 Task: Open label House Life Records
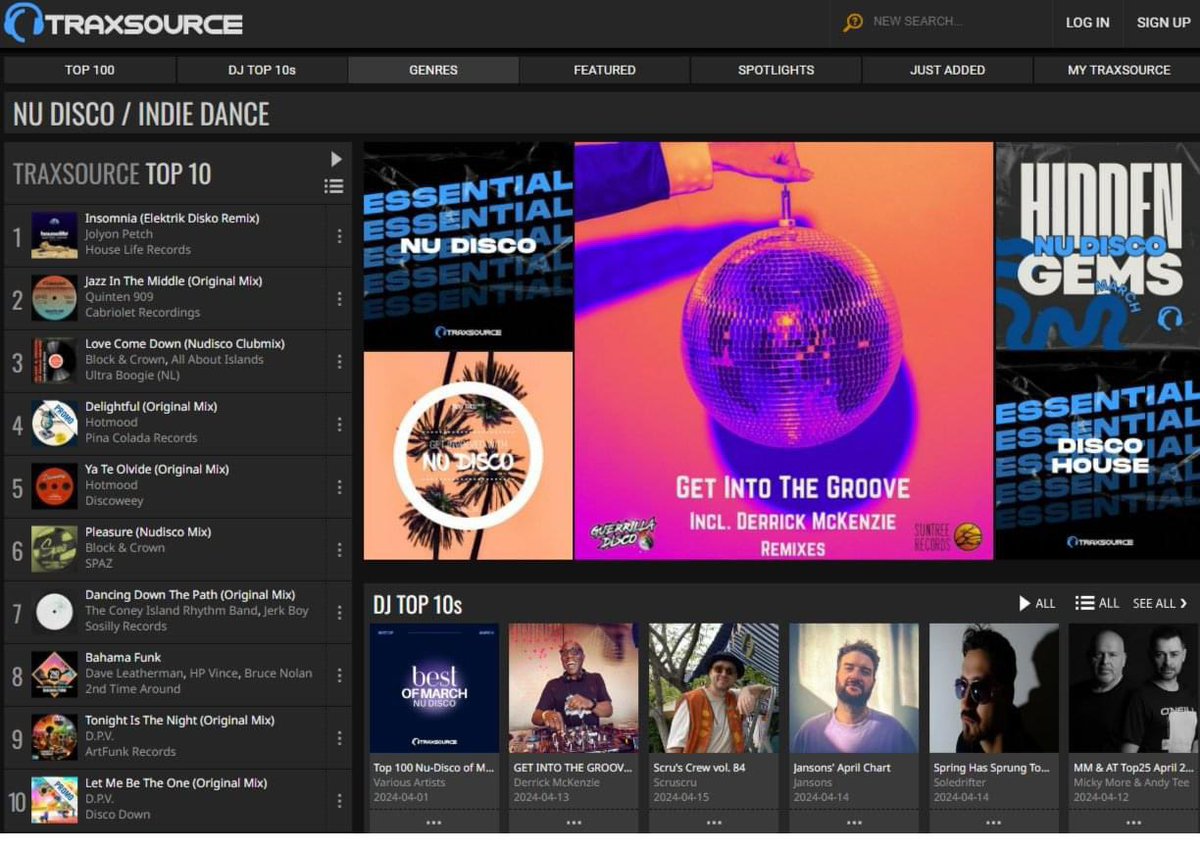coord(138,250)
